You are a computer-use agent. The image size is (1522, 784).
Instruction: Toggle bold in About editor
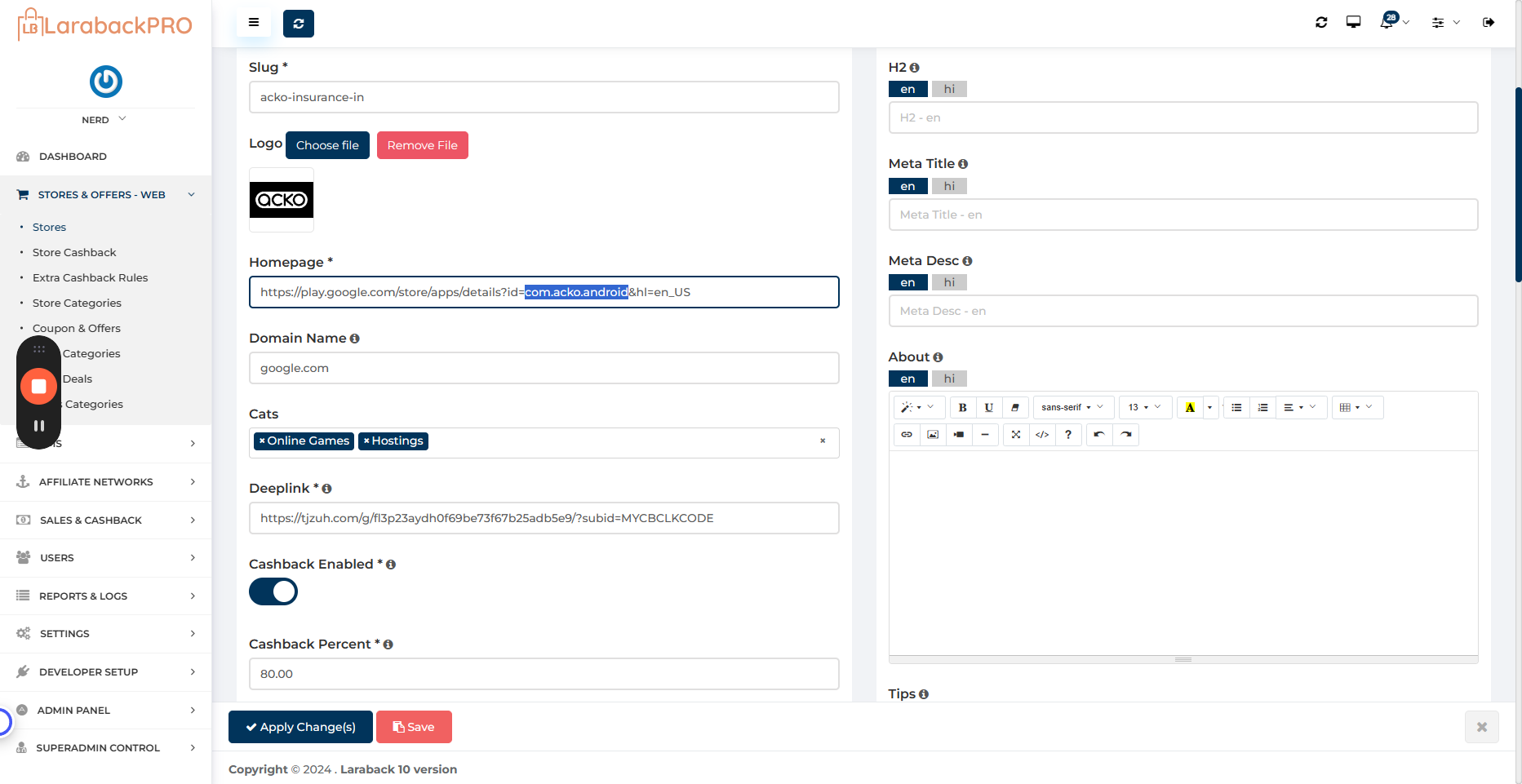click(962, 407)
